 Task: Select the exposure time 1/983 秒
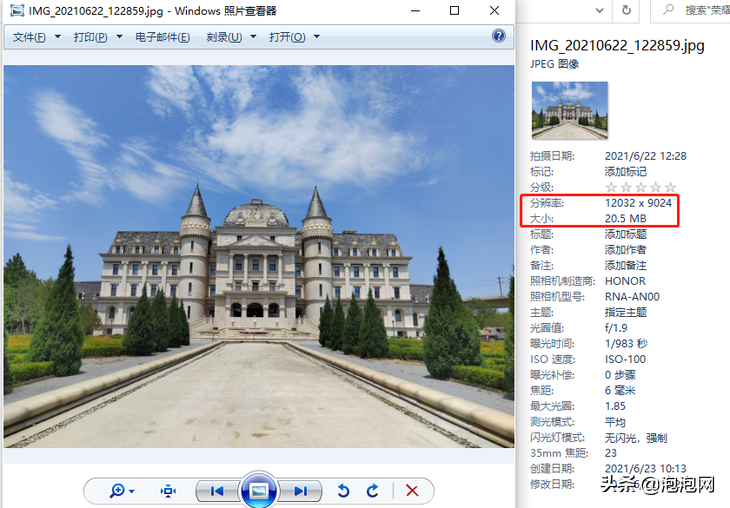tap(626, 344)
